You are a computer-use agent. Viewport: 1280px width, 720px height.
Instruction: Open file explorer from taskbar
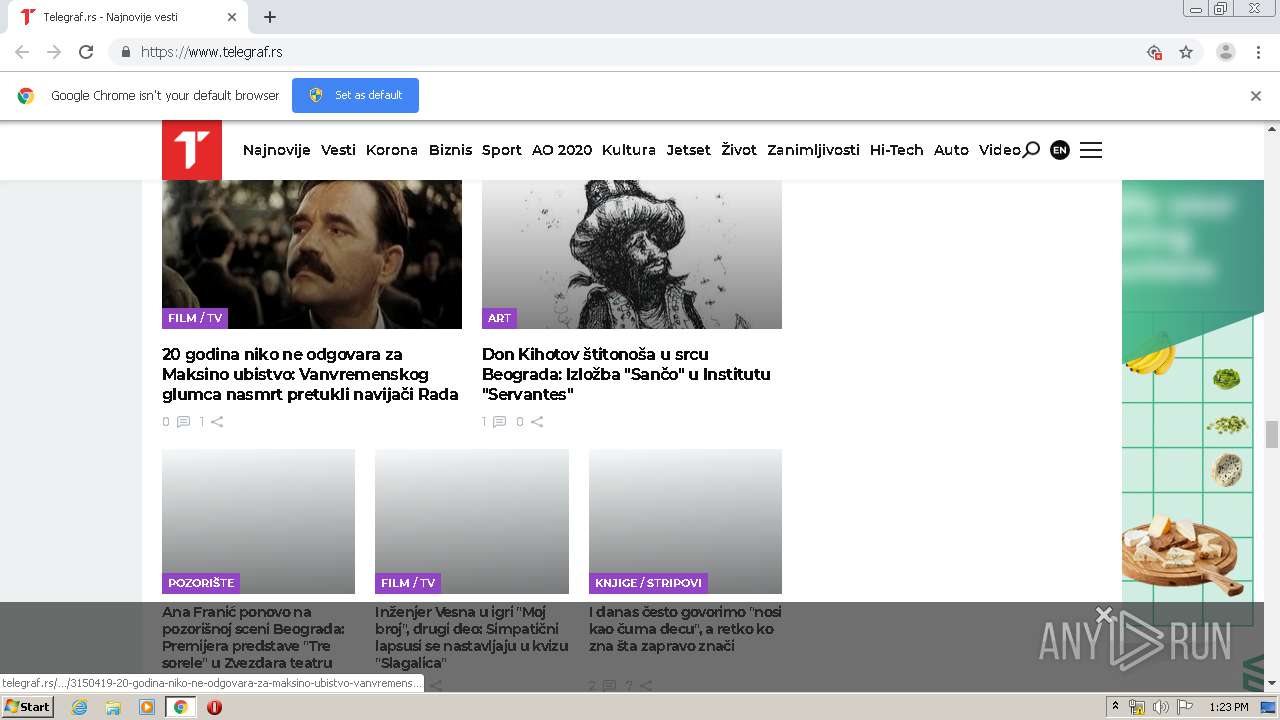click(113, 707)
